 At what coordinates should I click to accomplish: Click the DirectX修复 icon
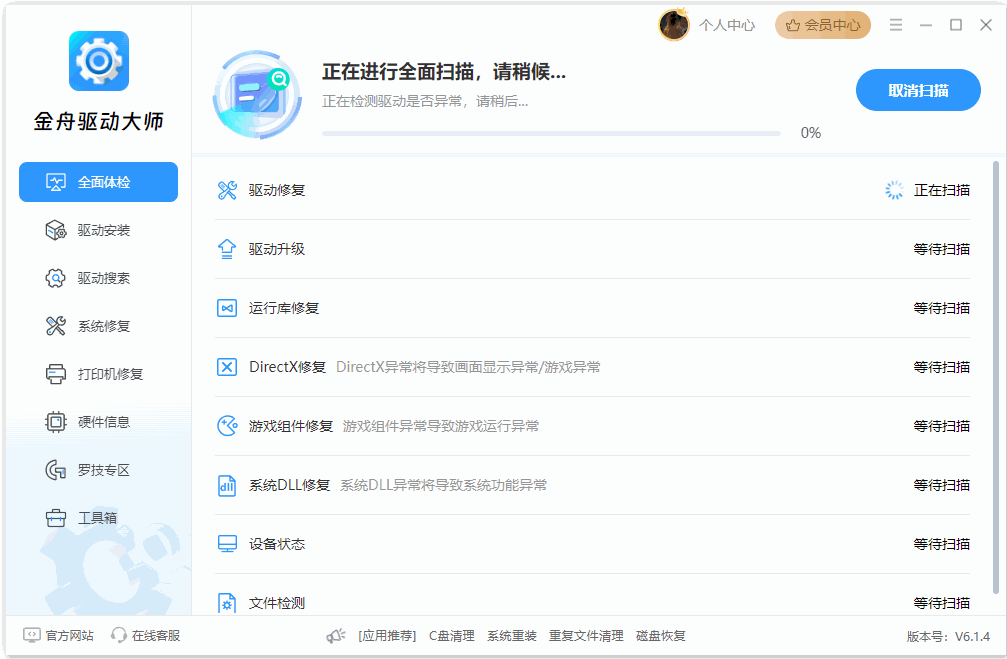point(227,367)
